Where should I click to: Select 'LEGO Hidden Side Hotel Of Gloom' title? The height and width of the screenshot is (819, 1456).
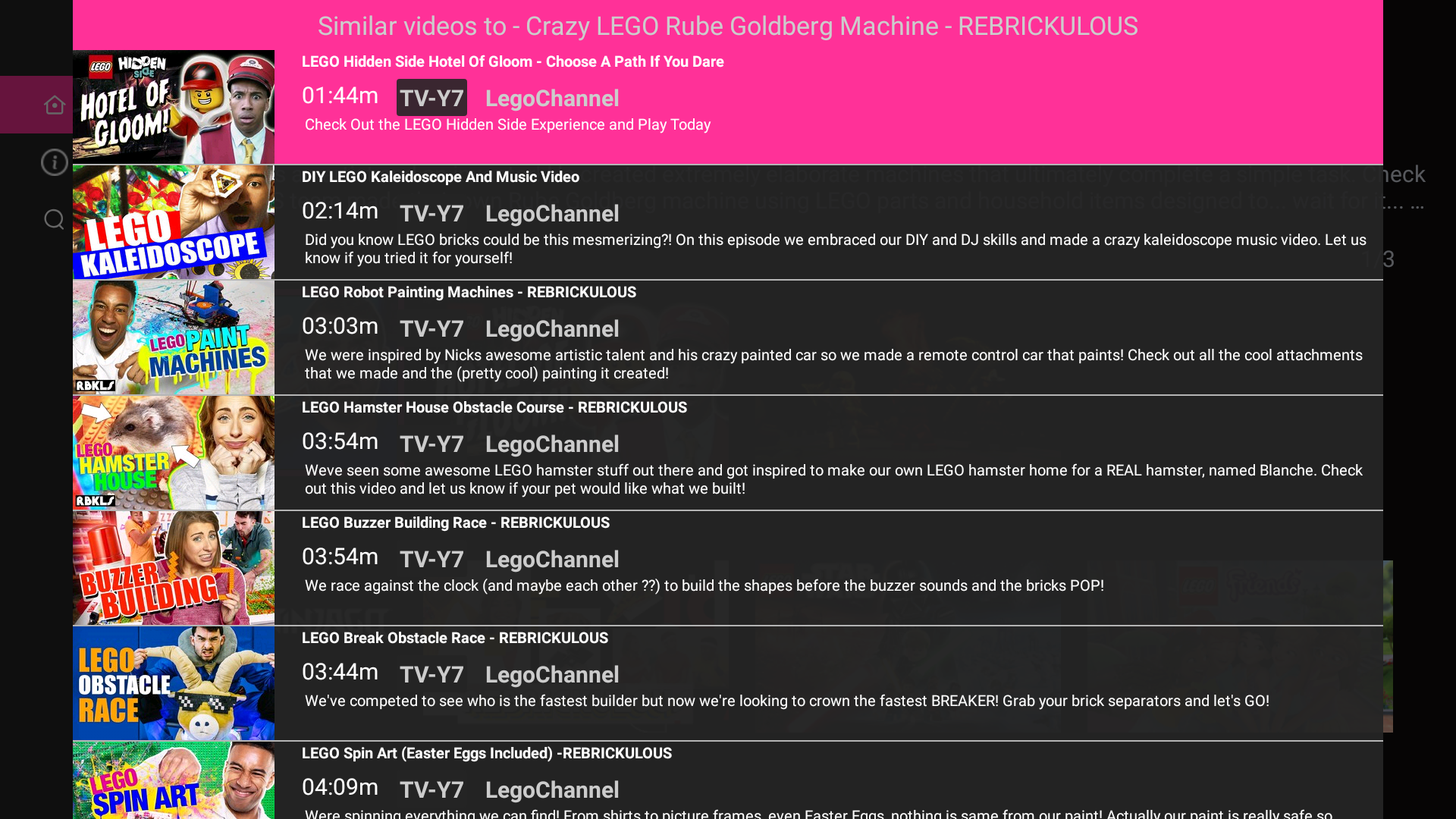click(513, 62)
